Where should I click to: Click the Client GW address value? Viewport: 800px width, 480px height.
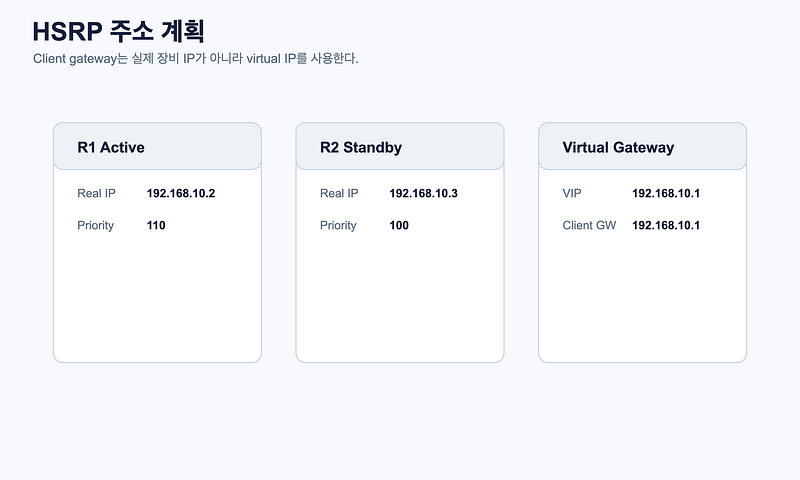coord(666,225)
